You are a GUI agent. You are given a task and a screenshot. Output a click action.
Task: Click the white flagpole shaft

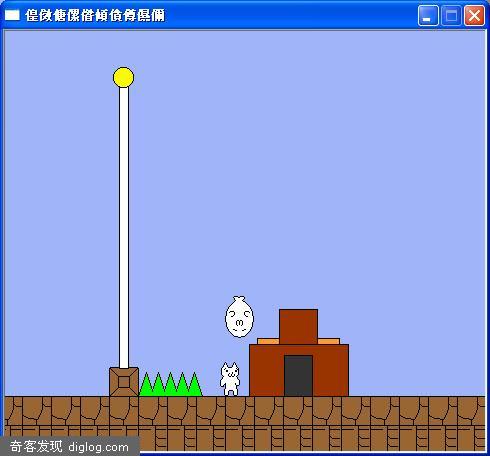coord(124,227)
